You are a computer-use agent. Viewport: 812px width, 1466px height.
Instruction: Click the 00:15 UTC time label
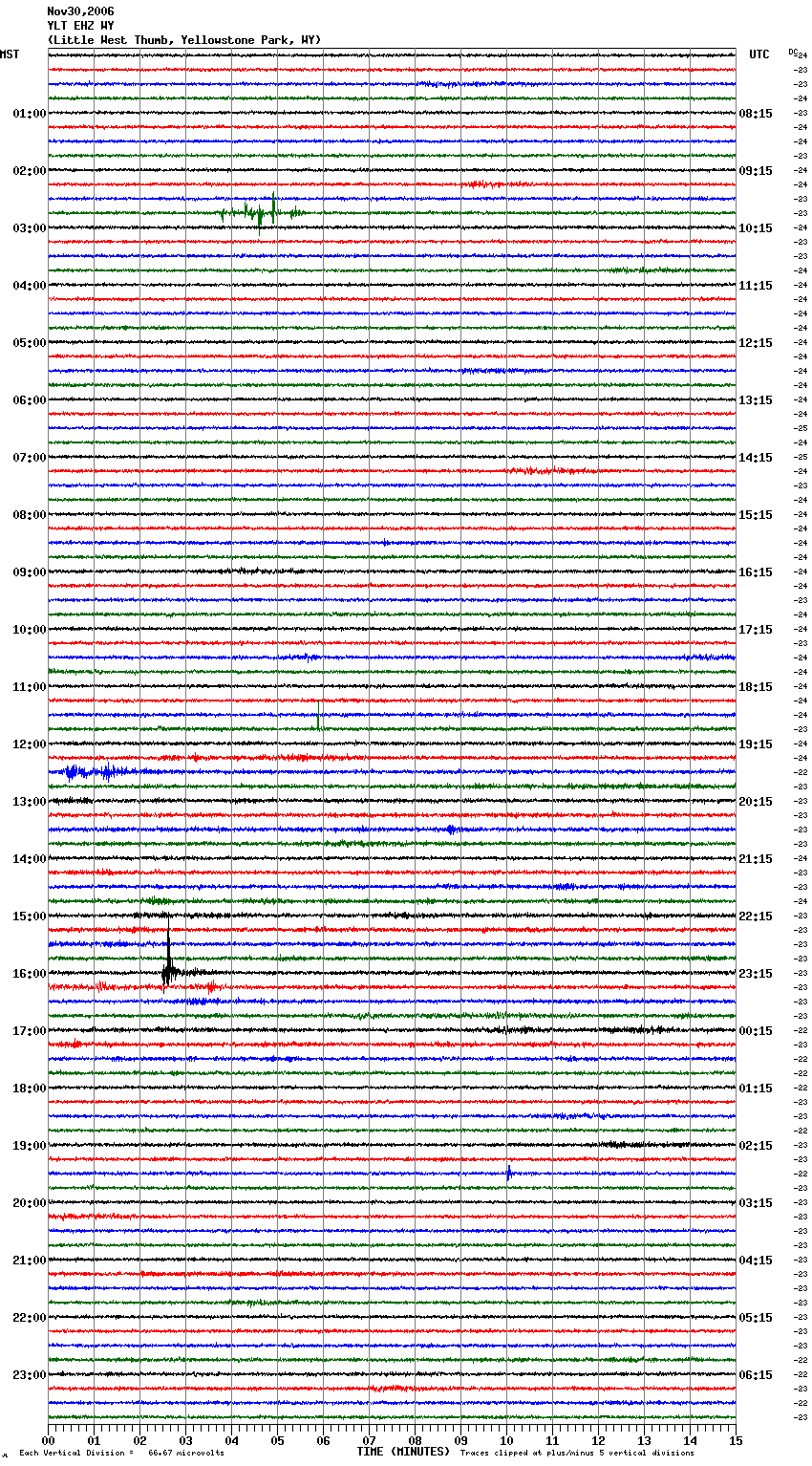756,1031
